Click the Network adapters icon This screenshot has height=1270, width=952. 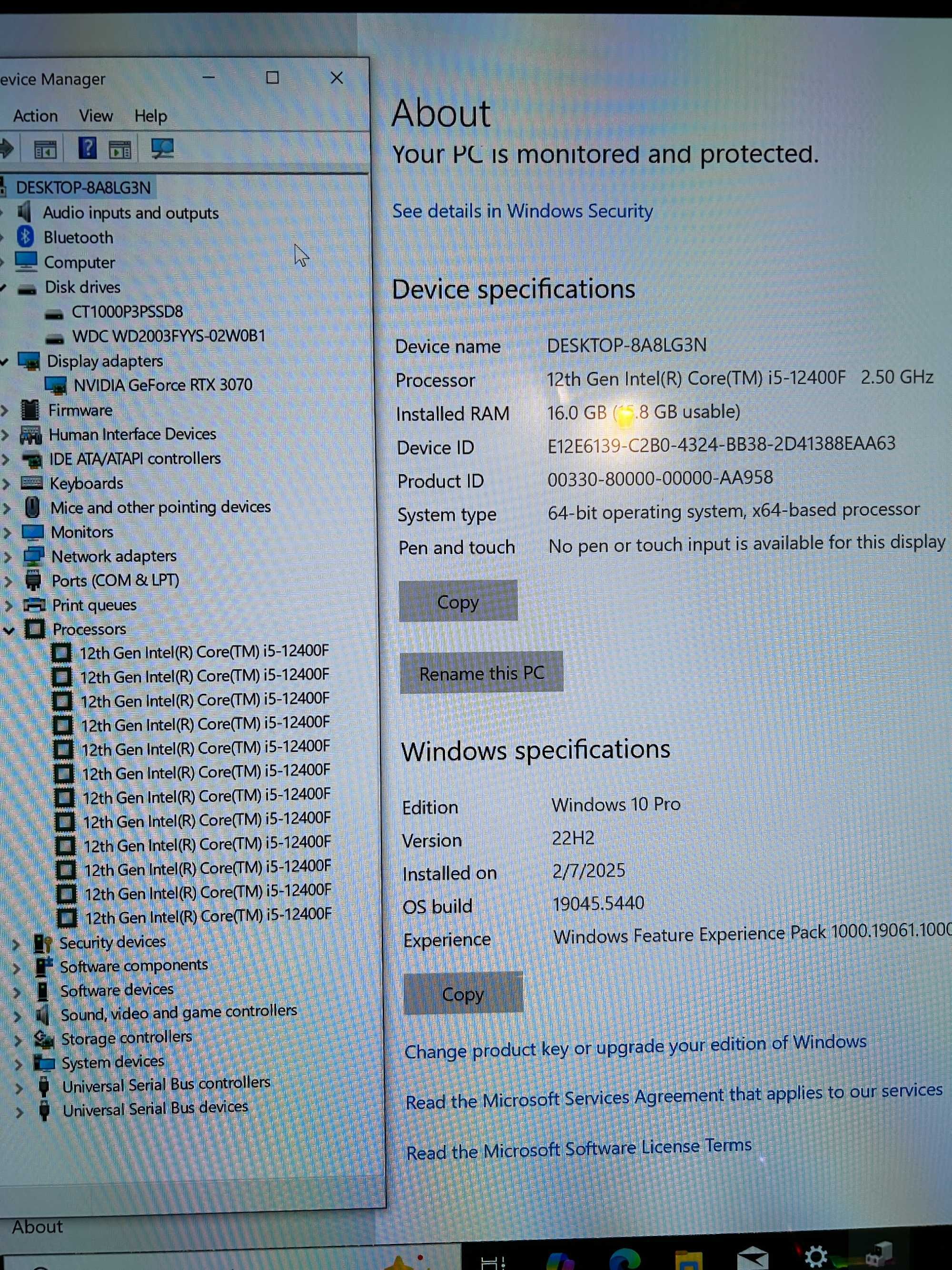34,556
